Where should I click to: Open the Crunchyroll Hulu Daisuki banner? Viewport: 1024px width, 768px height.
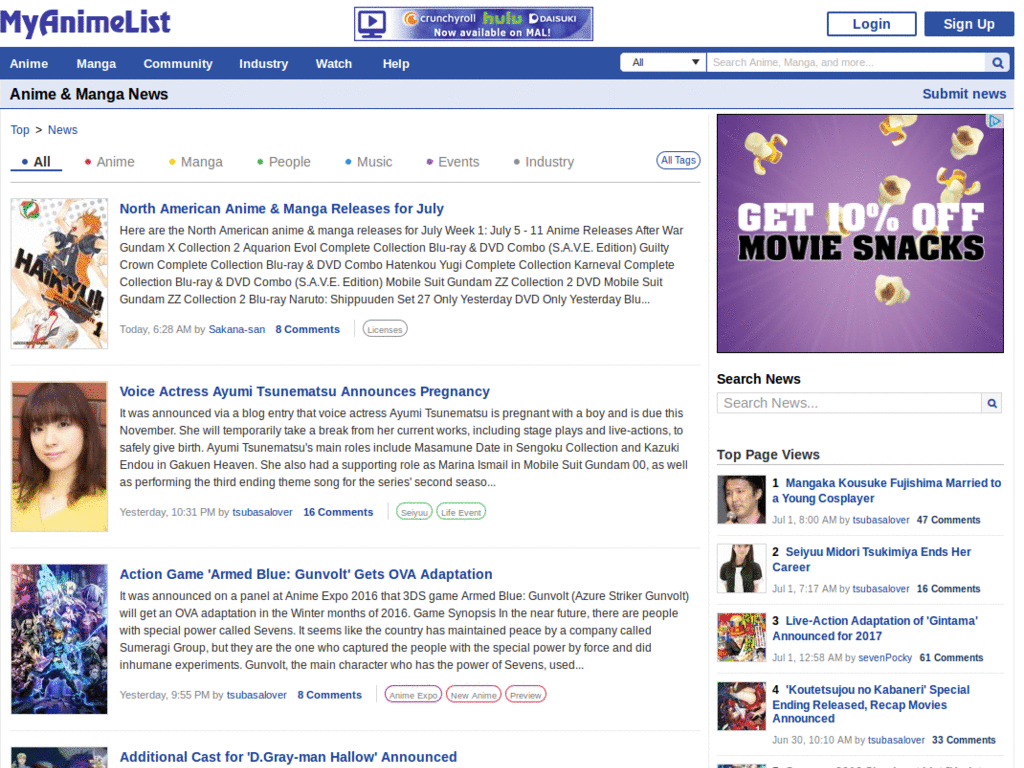click(473, 24)
